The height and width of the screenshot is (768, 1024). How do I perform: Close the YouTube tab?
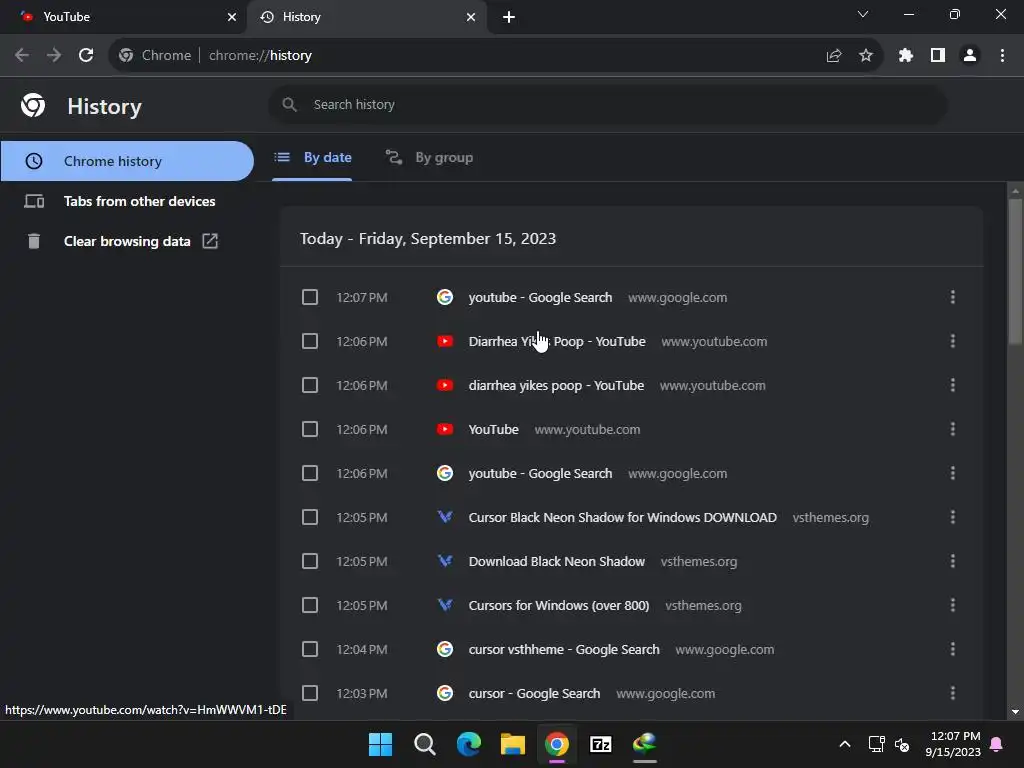click(x=232, y=17)
